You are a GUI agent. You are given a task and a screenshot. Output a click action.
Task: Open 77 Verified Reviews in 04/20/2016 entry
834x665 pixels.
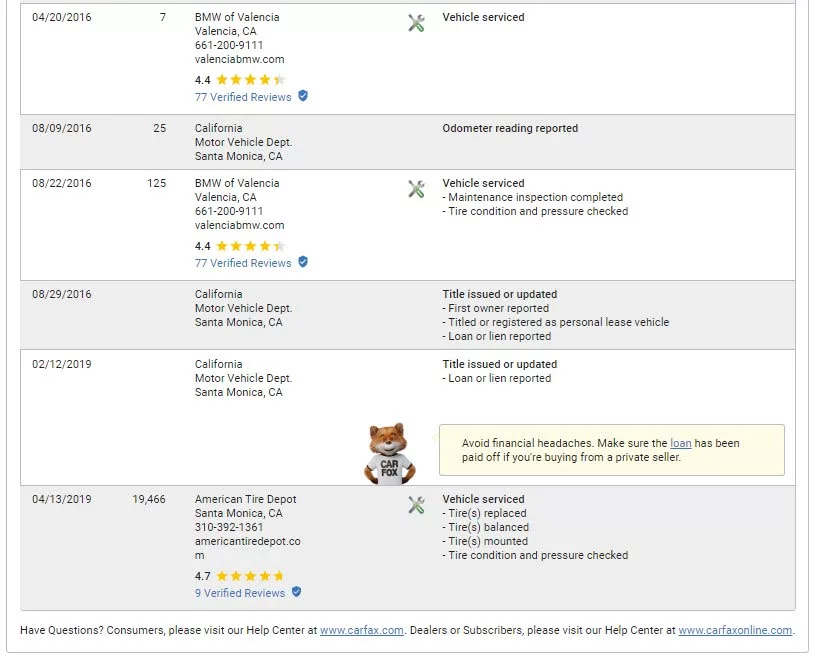(x=243, y=97)
